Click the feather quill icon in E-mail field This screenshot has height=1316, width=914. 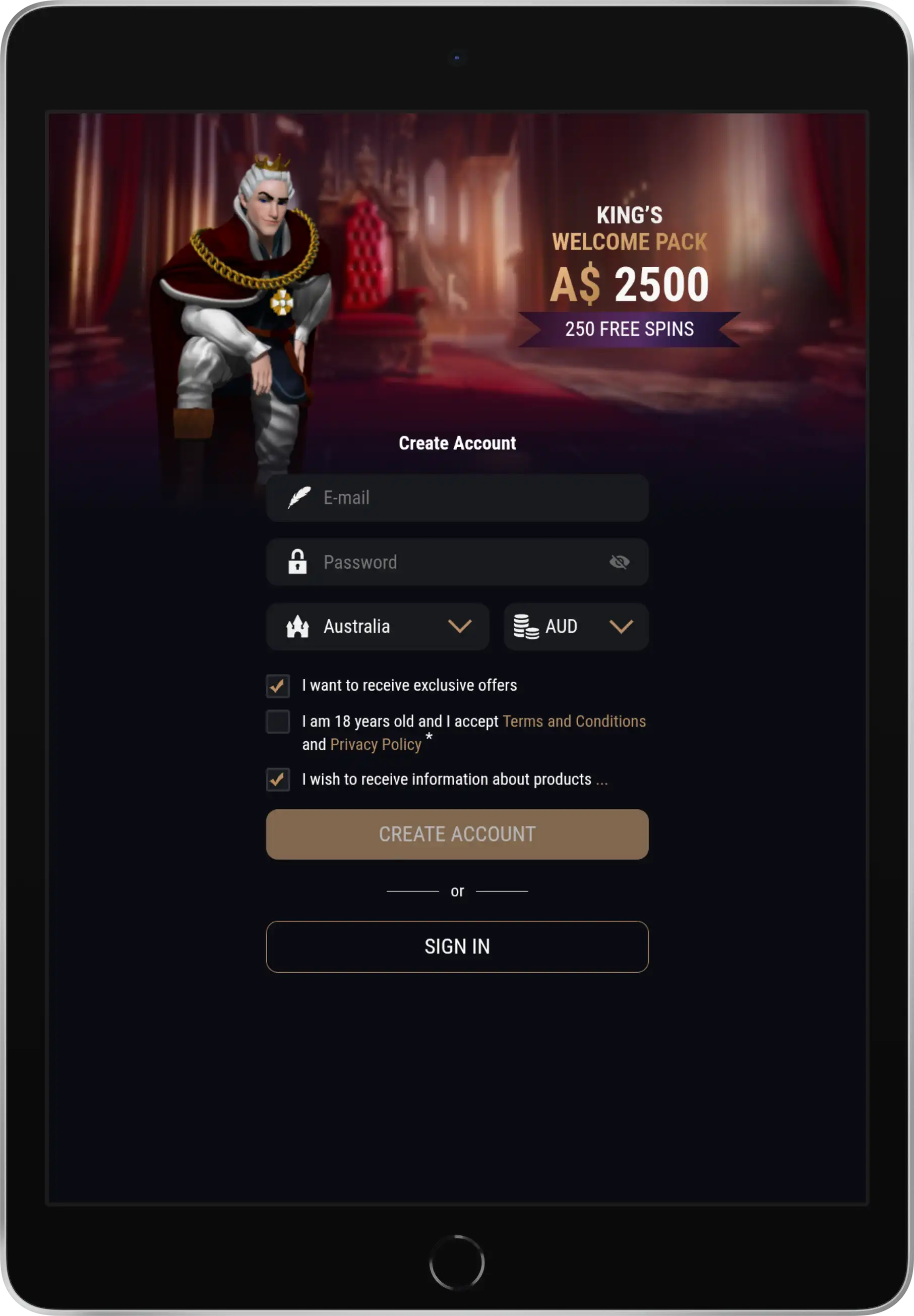(x=299, y=498)
